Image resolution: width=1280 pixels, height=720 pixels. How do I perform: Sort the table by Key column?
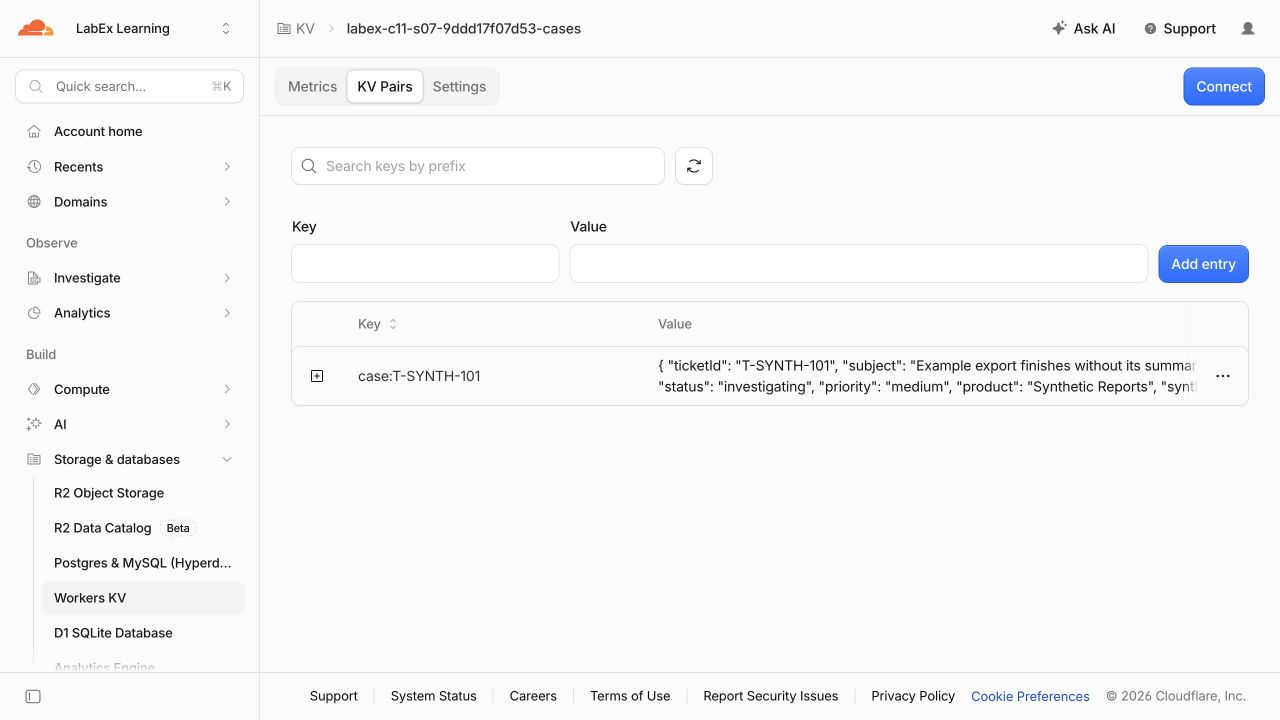378,324
